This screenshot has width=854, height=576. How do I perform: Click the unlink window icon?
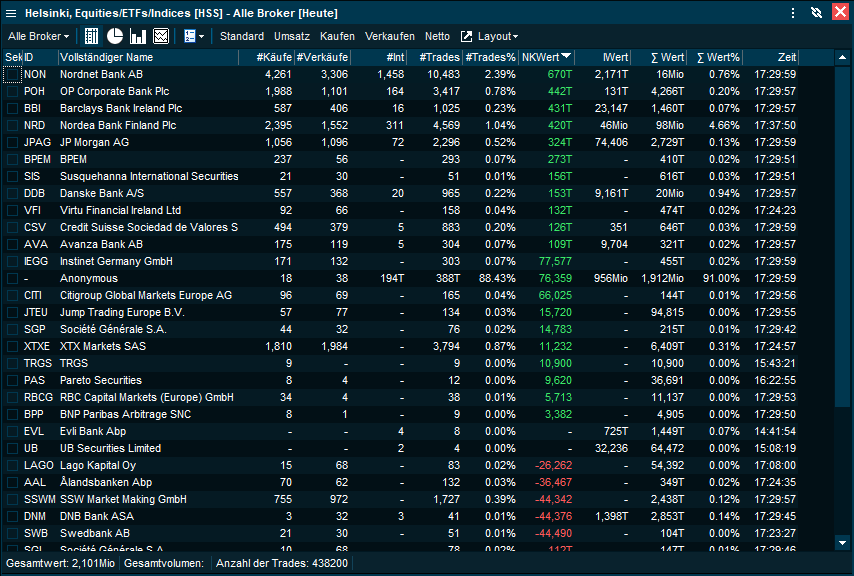816,13
